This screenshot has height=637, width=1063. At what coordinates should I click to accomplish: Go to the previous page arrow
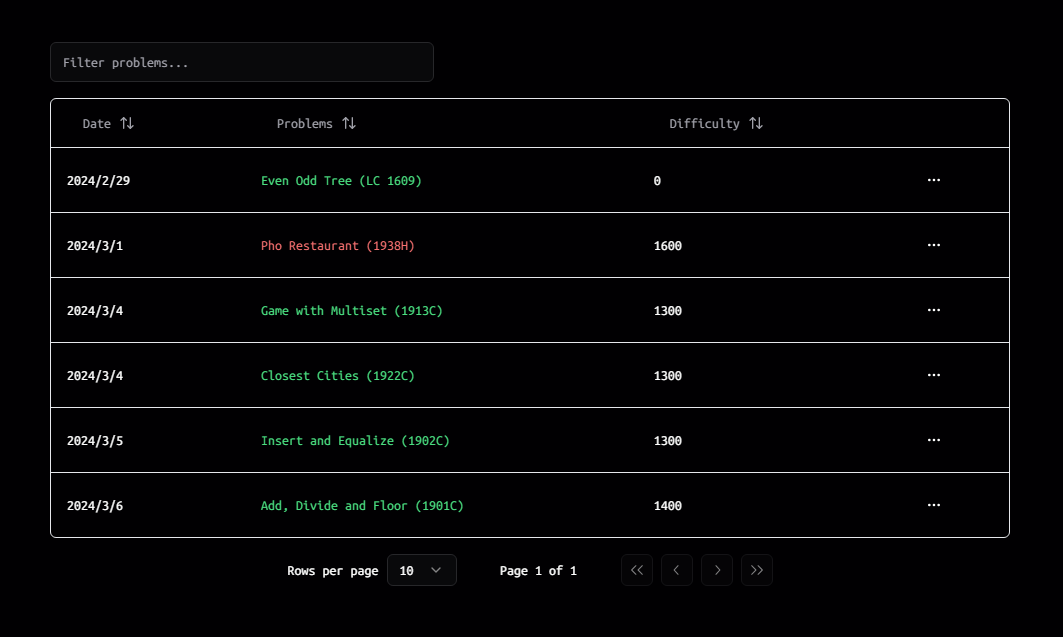coord(676,570)
